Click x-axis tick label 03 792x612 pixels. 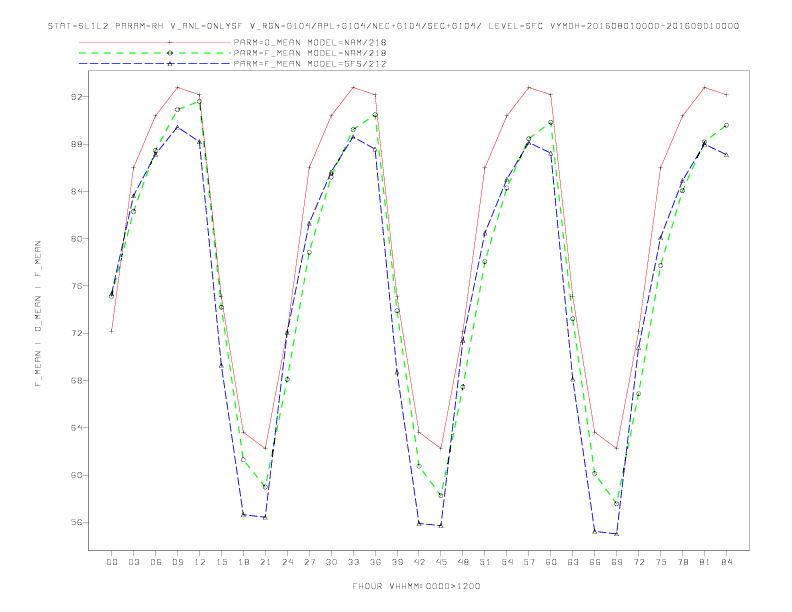[x=133, y=562]
